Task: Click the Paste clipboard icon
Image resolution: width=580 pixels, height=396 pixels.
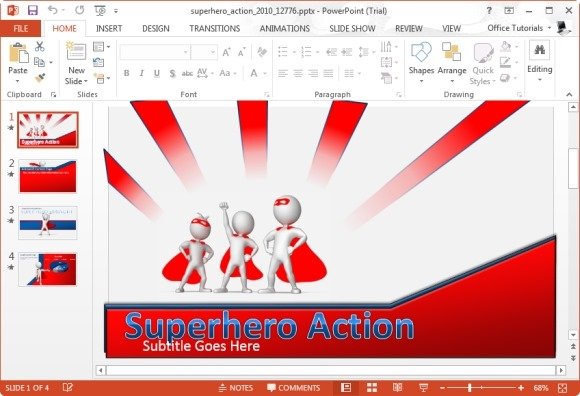Action: click(x=18, y=53)
